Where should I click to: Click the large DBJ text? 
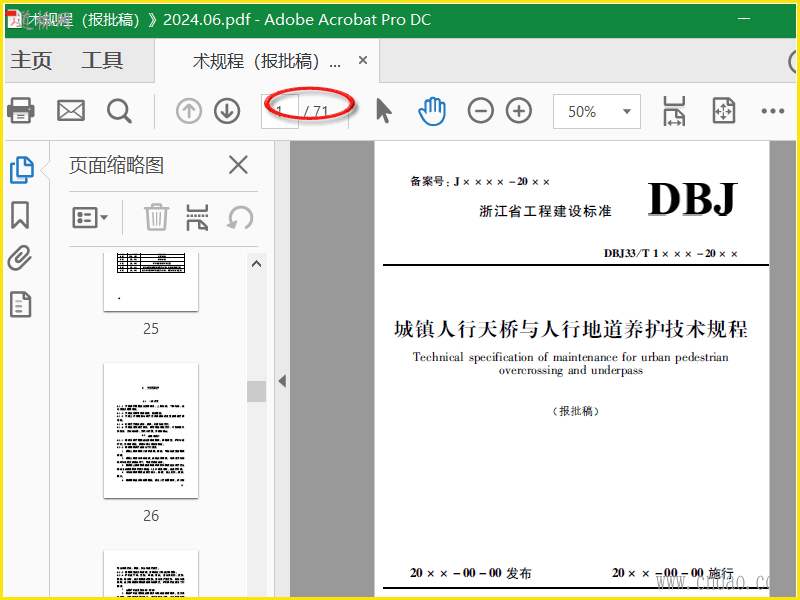pos(692,199)
